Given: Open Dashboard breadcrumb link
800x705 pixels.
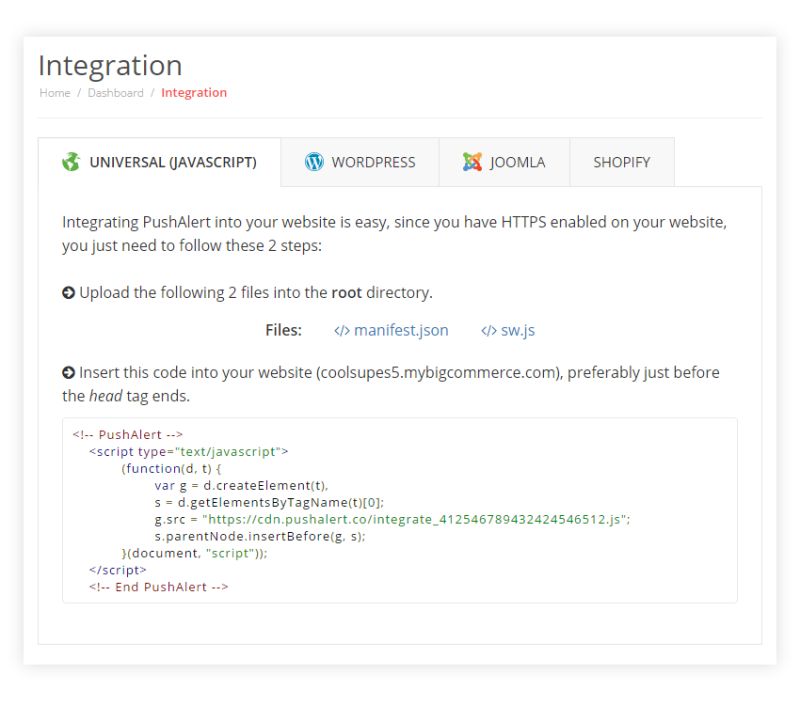Looking at the screenshot, I should coord(115,93).
